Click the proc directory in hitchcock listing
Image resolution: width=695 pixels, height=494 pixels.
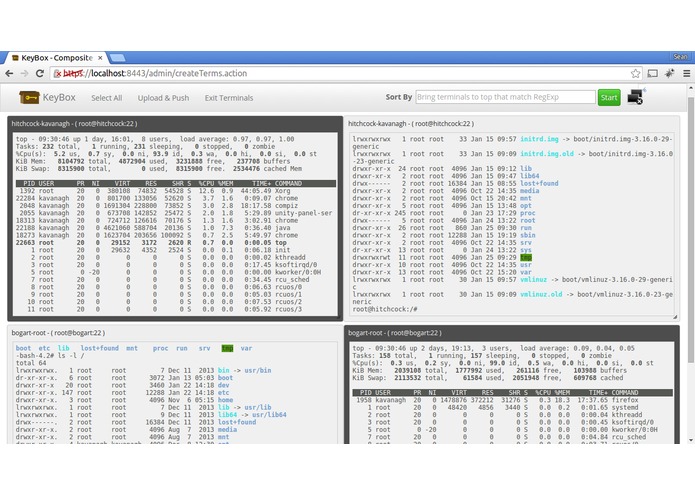[x=527, y=213]
